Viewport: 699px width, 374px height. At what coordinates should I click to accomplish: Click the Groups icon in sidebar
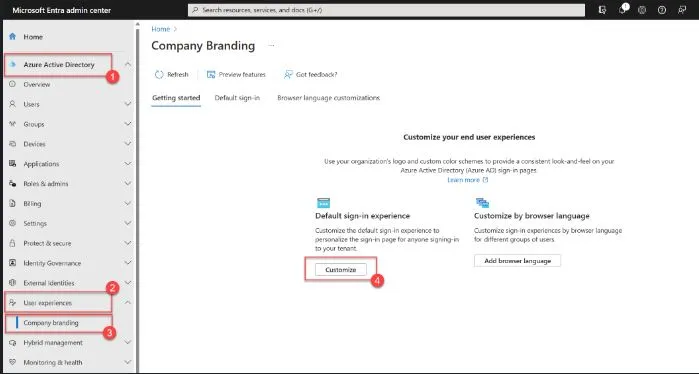click(x=12, y=124)
